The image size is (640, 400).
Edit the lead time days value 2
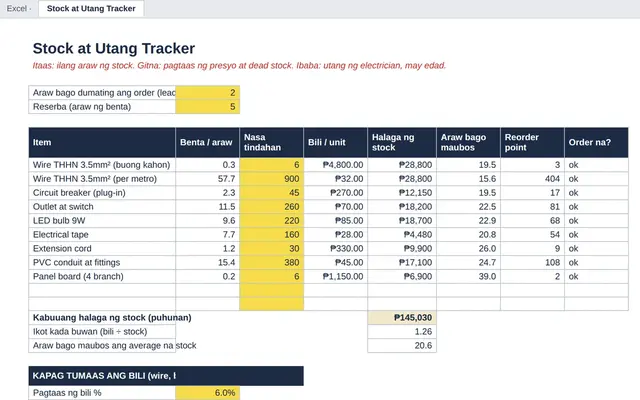207,93
